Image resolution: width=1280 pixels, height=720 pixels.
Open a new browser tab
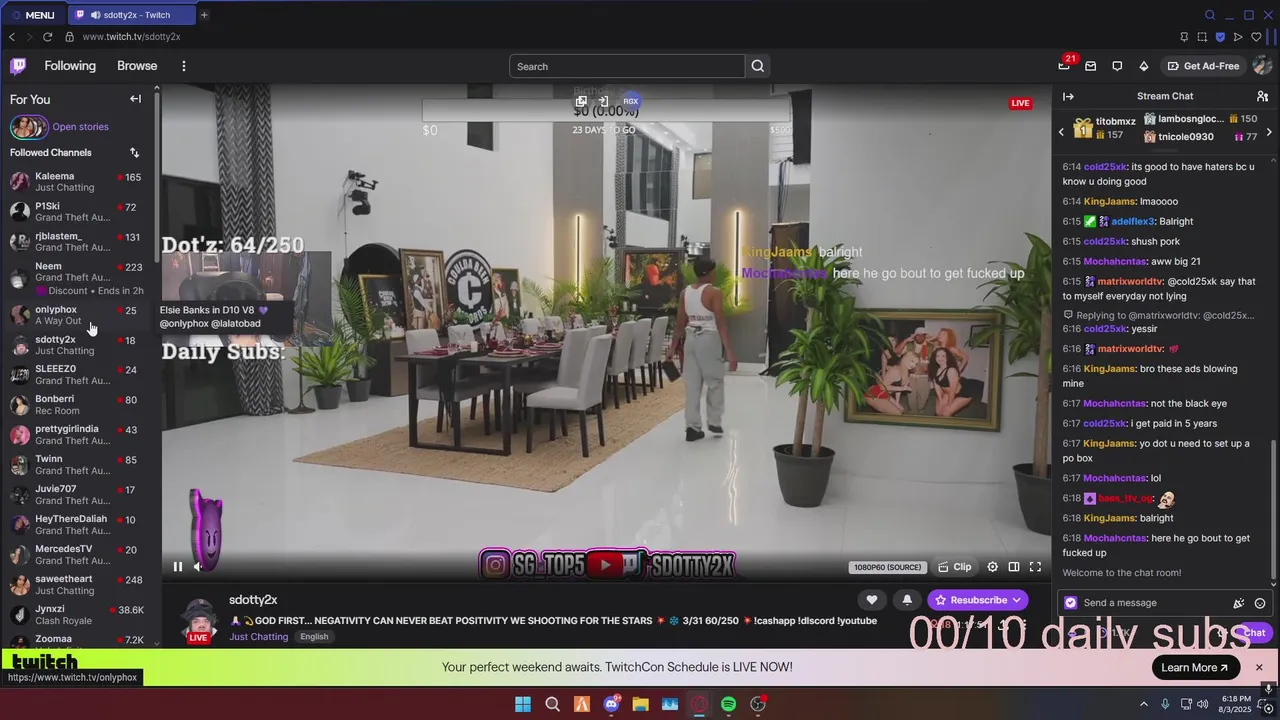tap(204, 15)
